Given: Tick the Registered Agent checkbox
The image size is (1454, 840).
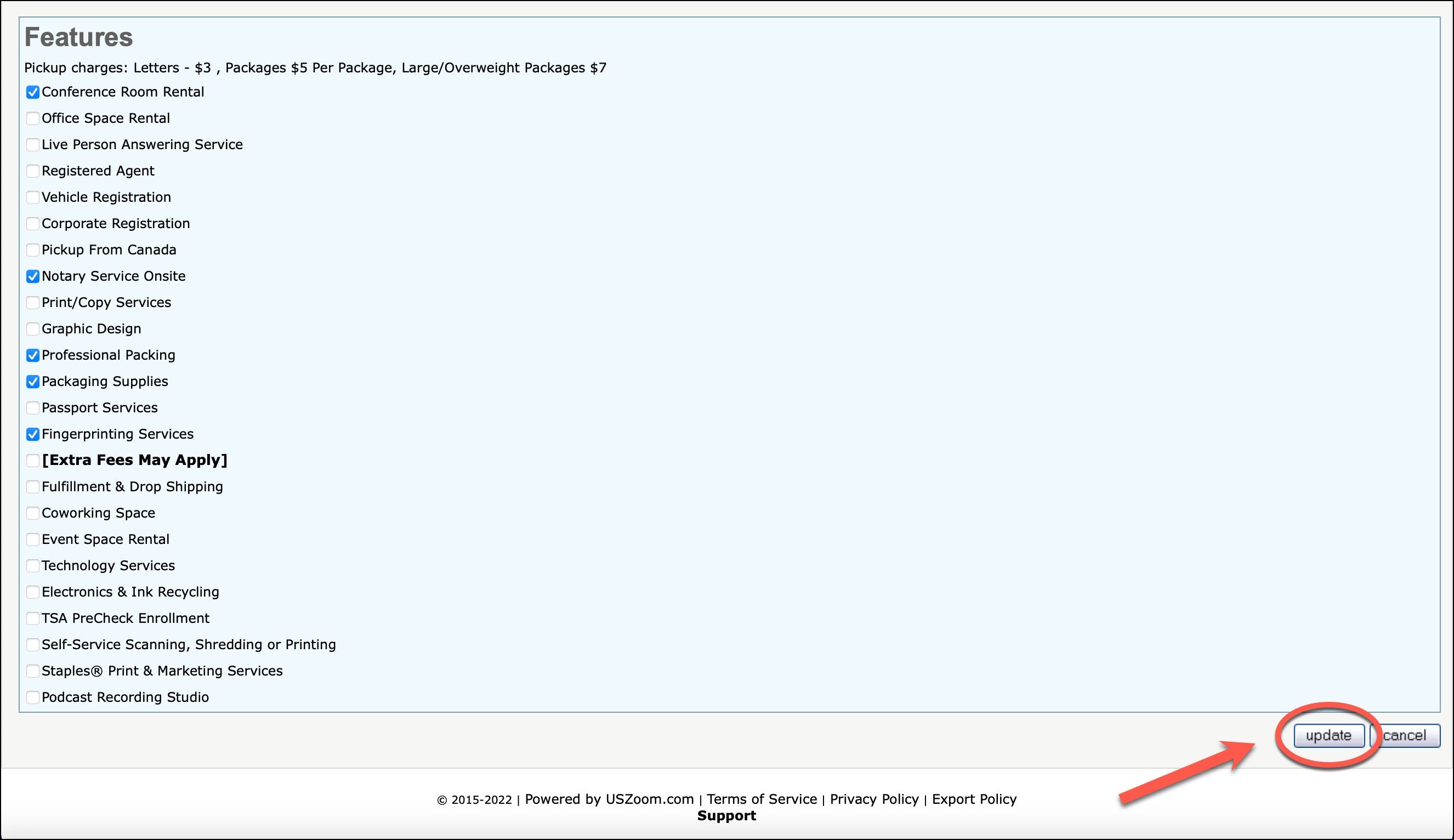Looking at the screenshot, I should pos(33,172).
